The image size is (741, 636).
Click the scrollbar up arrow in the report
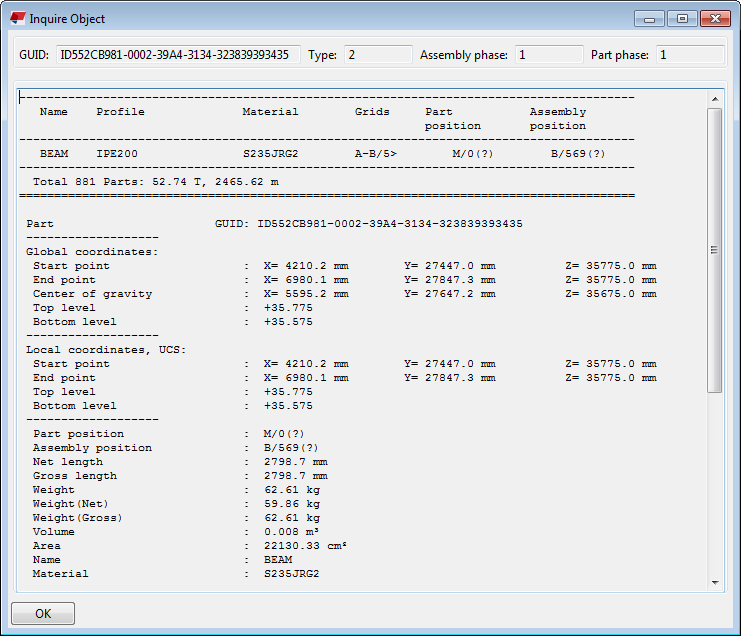coord(714,99)
